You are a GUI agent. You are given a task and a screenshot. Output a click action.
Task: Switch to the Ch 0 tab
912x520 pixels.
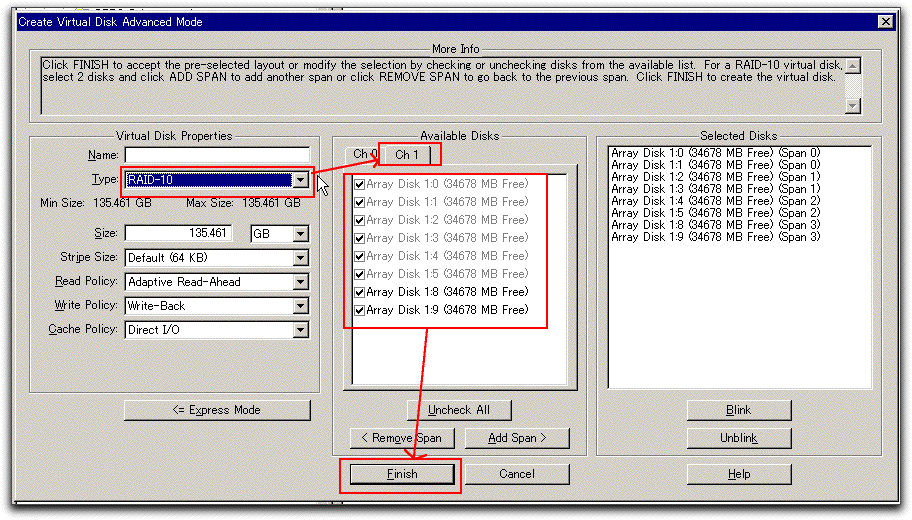point(362,154)
